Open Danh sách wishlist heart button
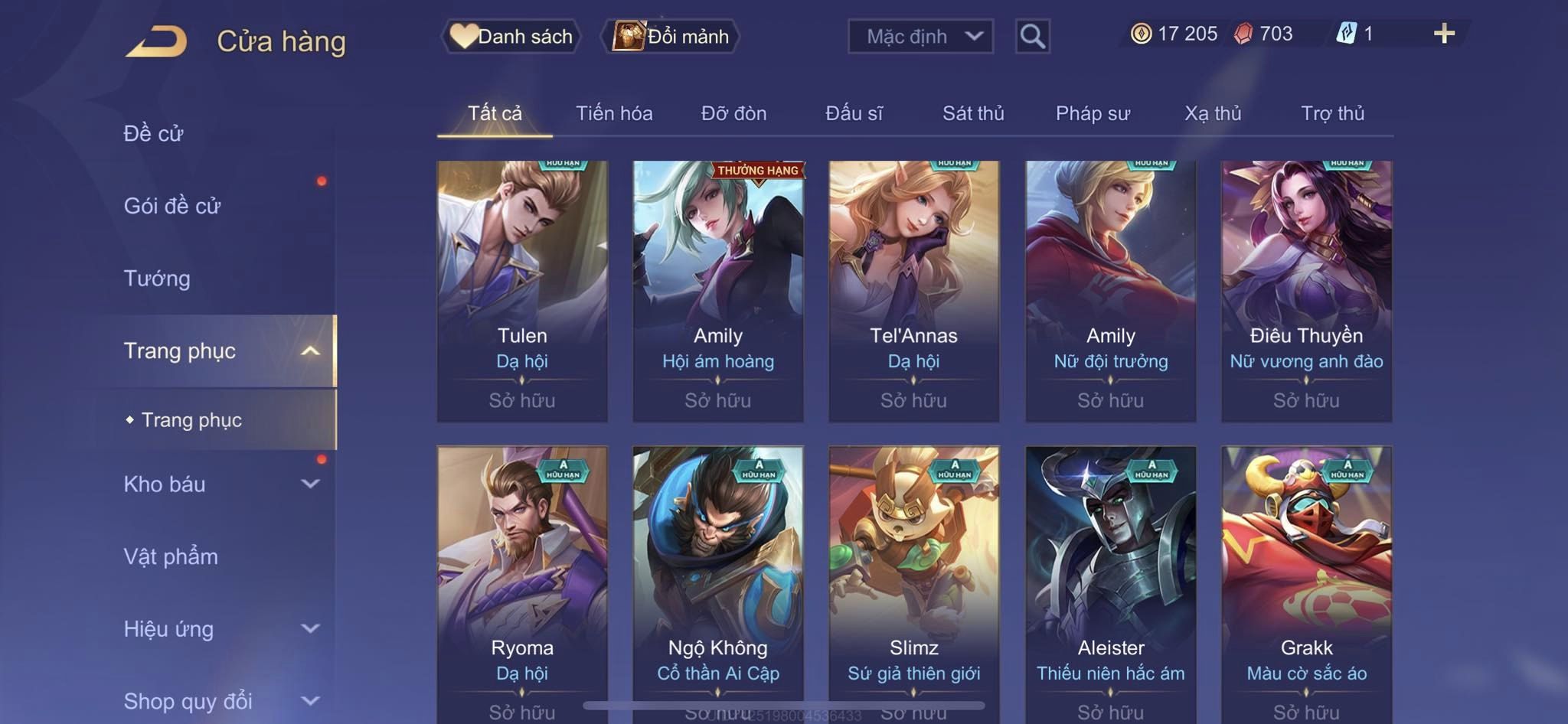Image resolution: width=1568 pixels, height=724 pixels. pos(511,36)
